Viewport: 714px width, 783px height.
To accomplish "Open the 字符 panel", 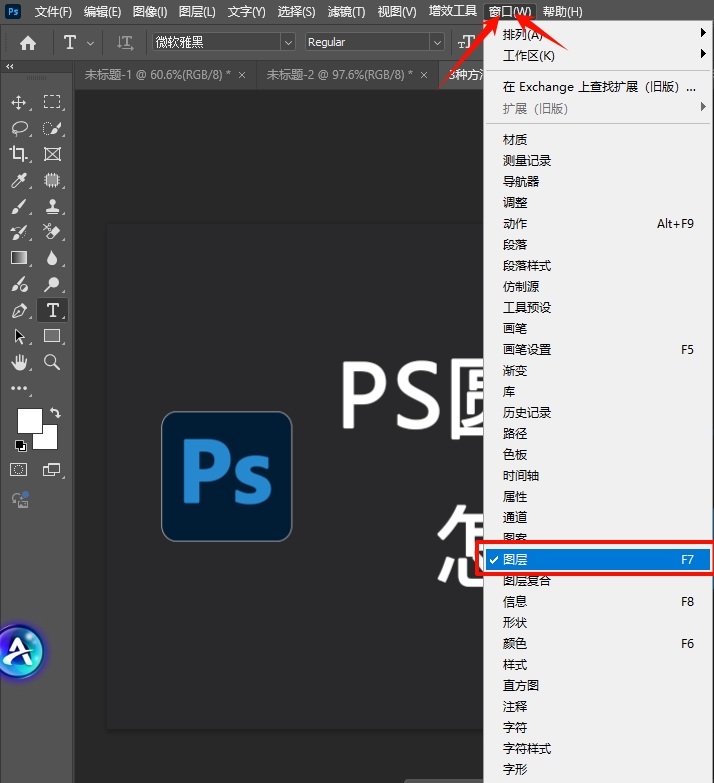I will pyautogui.click(x=598, y=728).
